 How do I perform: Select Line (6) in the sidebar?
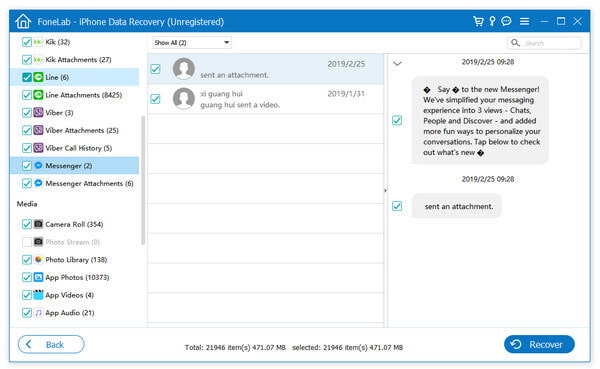tap(75, 77)
